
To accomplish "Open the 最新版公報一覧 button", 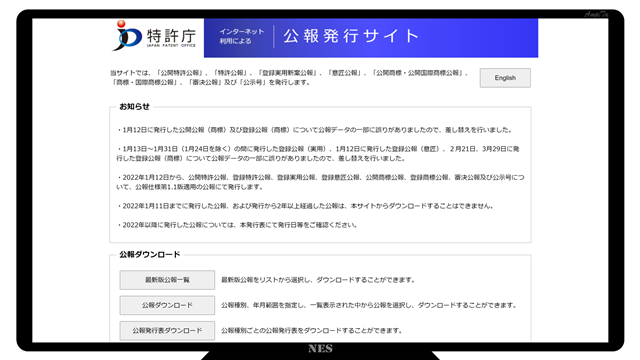I will [x=167, y=280].
